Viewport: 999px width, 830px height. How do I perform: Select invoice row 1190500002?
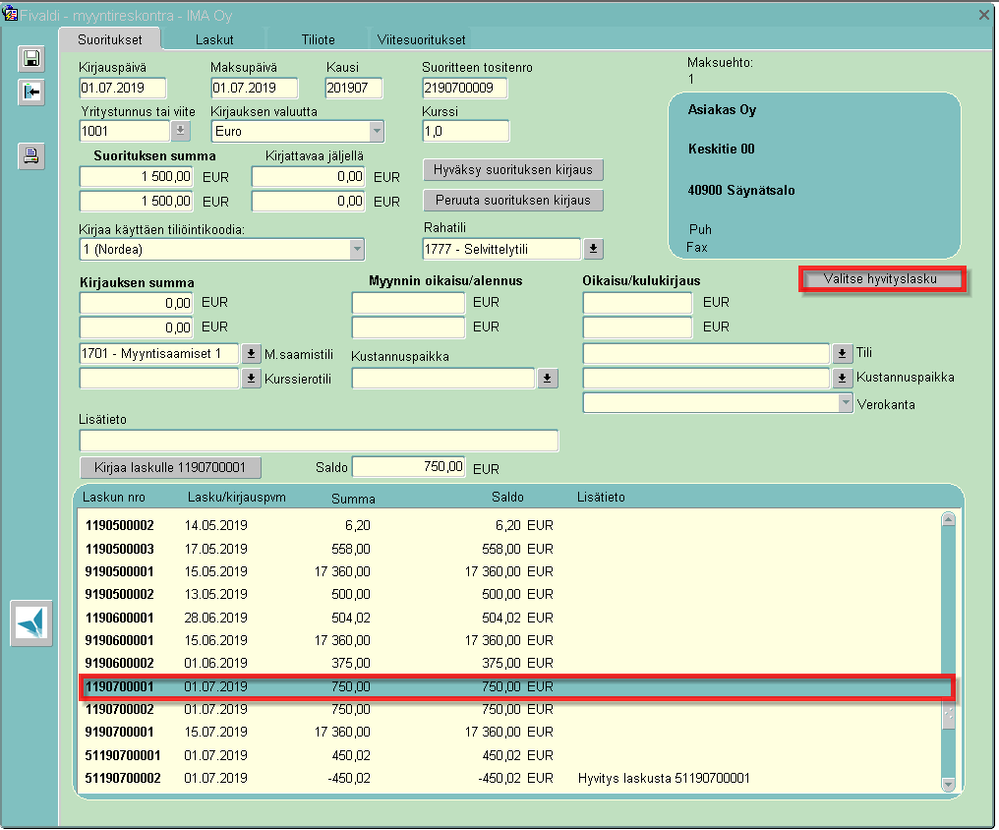[508, 526]
